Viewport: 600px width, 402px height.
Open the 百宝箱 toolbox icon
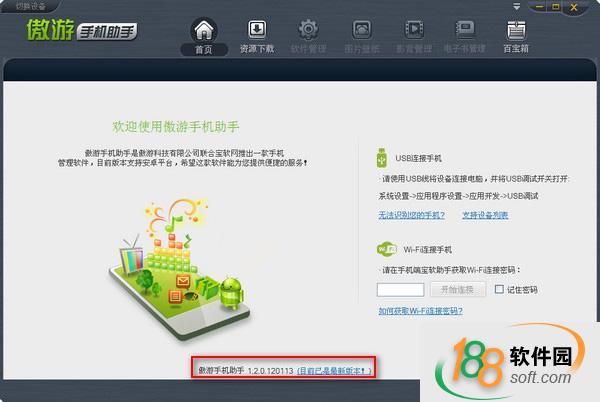tap(516, 30)
